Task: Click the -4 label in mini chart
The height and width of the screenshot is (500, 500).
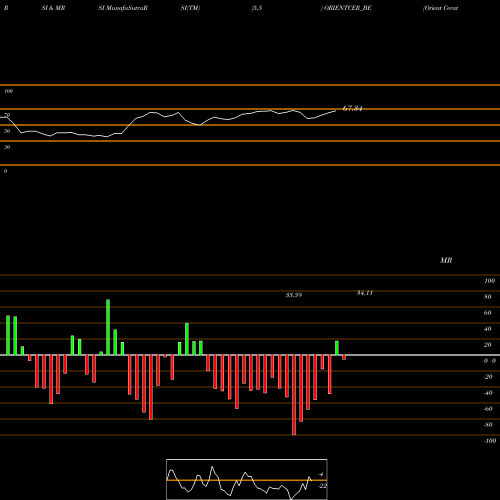Action: tap(321, 474)
